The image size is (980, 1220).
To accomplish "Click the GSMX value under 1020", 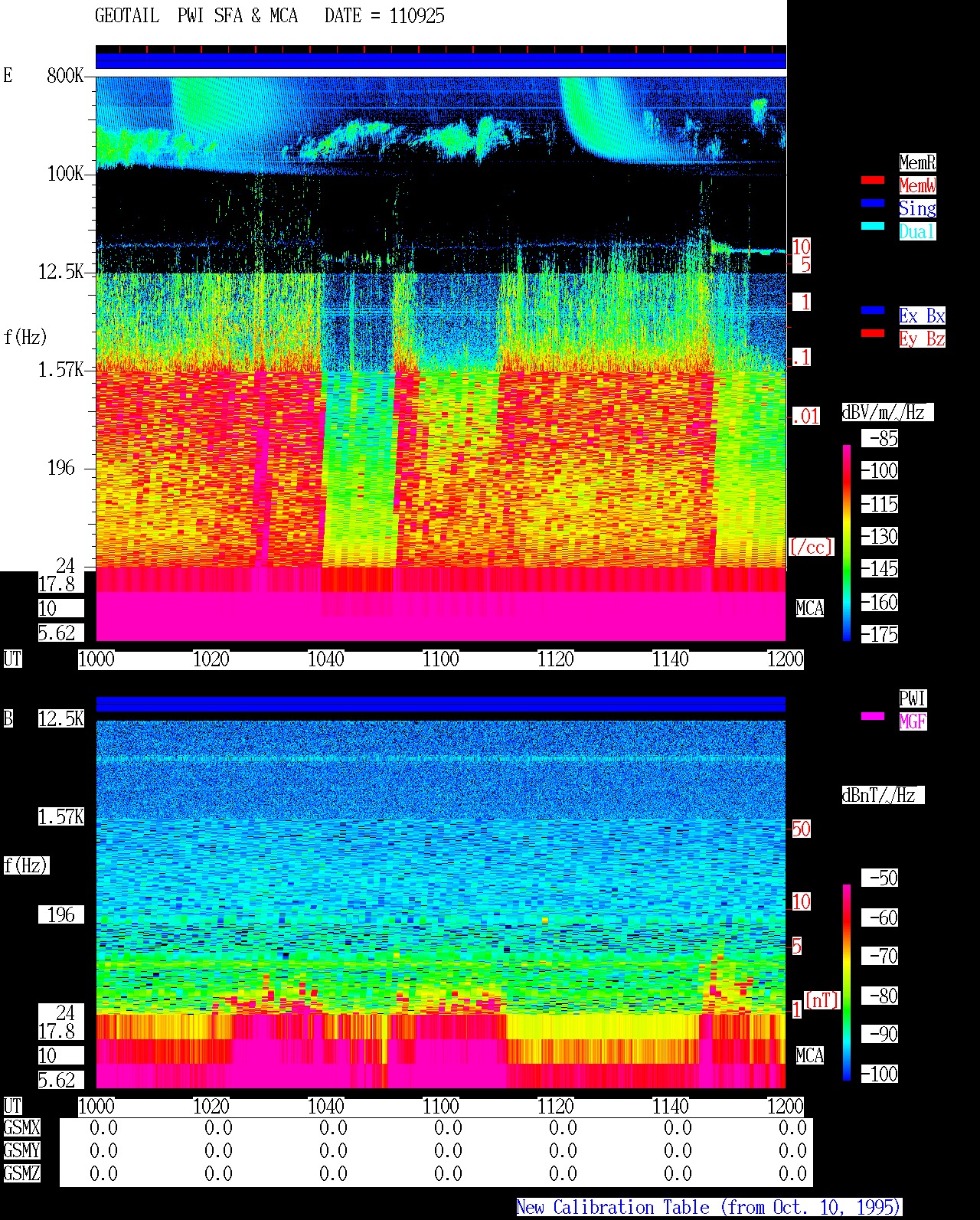I will click(218, 1127).
